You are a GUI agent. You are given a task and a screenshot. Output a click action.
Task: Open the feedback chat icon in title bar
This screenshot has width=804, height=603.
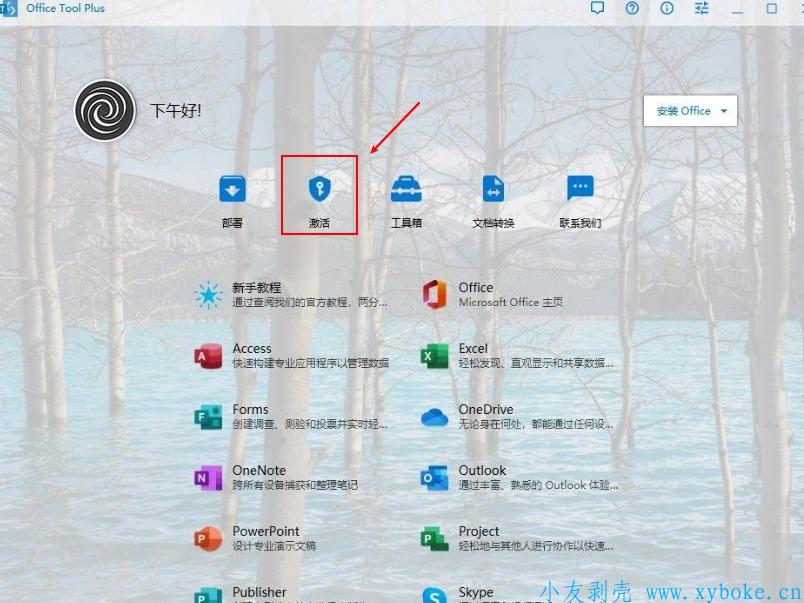(x=597, y=9)
